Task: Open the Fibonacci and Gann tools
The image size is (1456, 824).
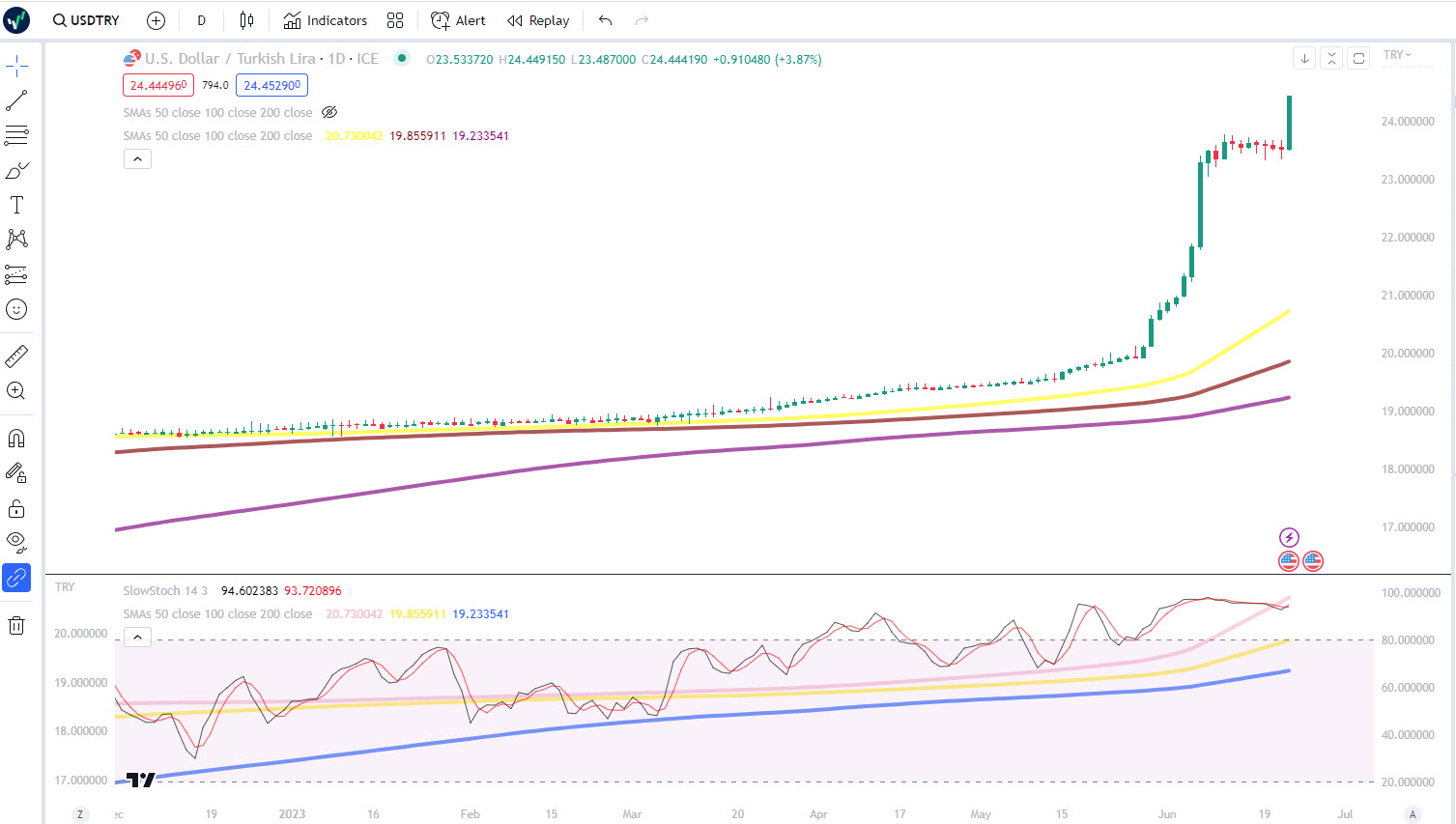Action: point(16,135)
